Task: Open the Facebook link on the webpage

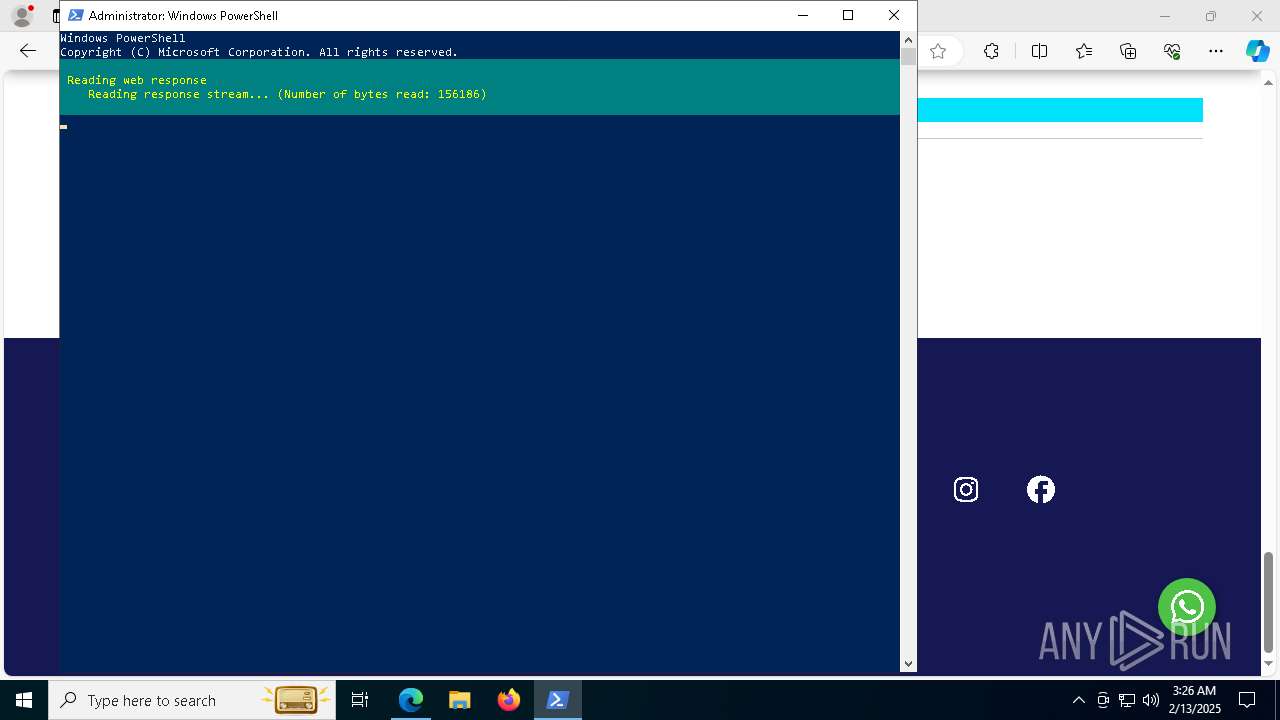Action: pyautogui.click(x=1041, y=489)
